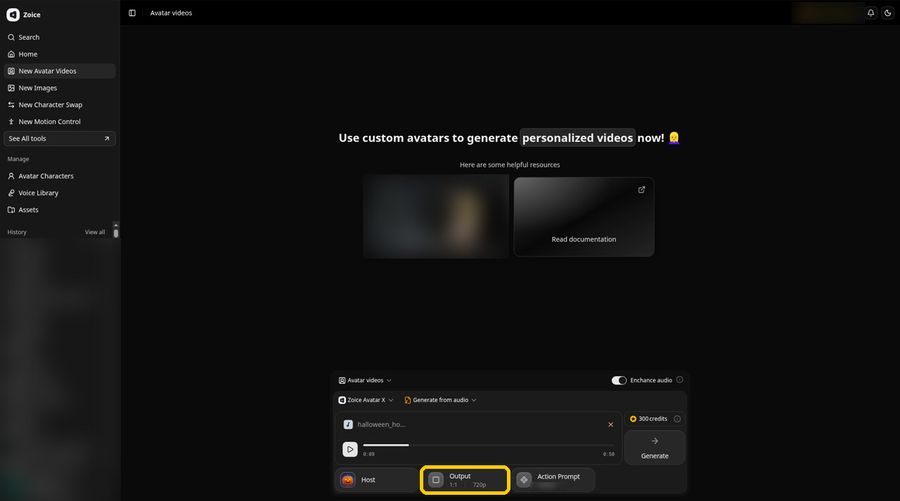Click the 'personalized videos' highlighted text

coord(577,138)
